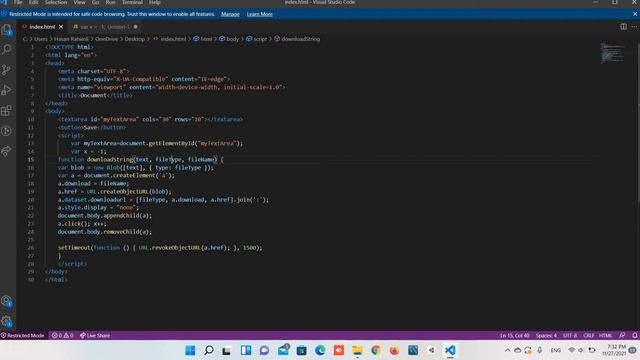Open Task View on taskbar

click(227, 350)
